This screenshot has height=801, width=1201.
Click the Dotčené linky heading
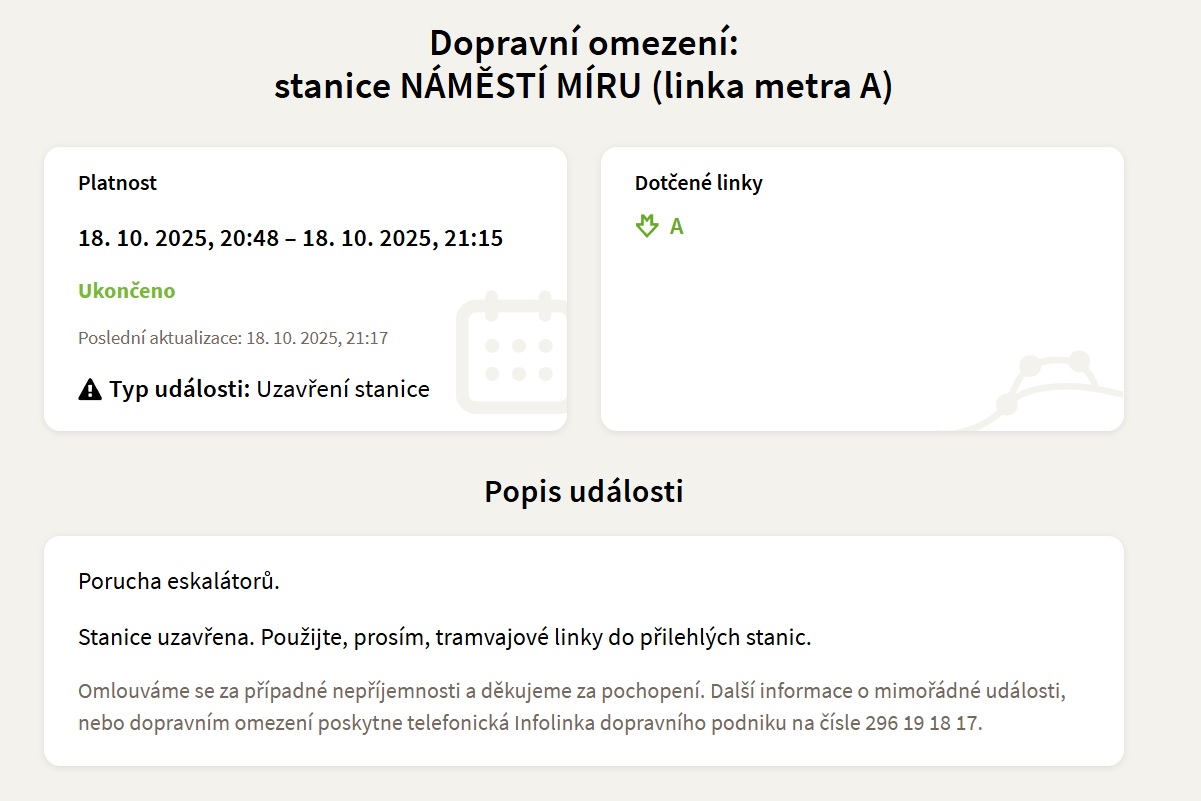point(698,183)
